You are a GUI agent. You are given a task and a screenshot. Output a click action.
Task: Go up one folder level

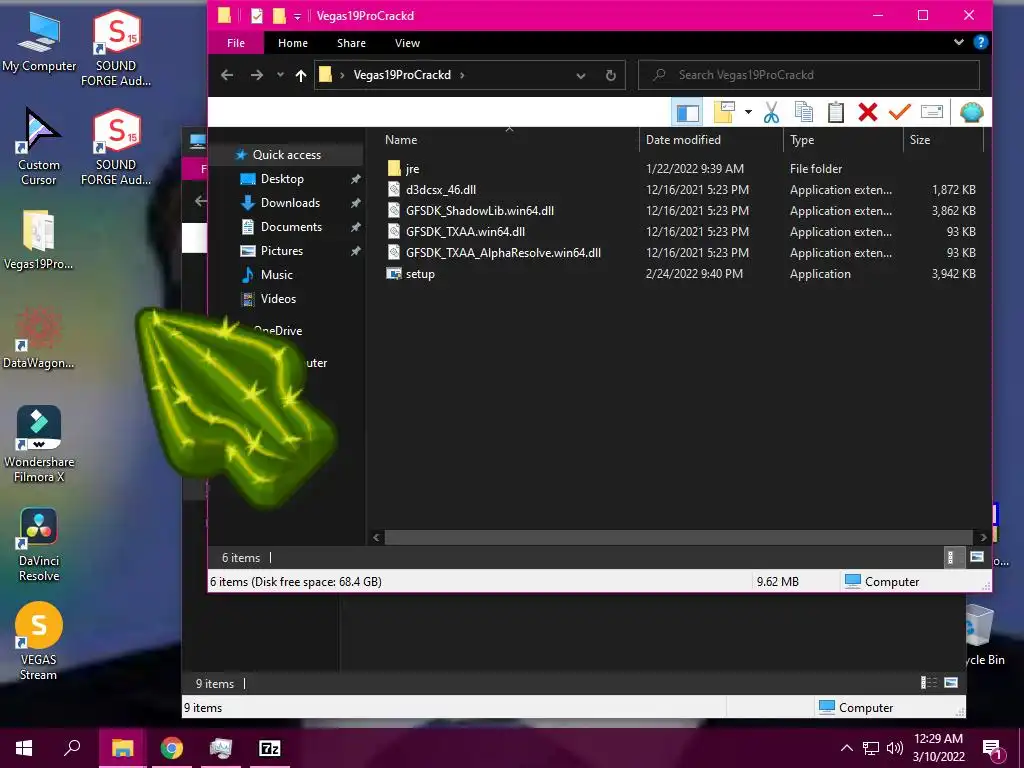click(300, 75)
